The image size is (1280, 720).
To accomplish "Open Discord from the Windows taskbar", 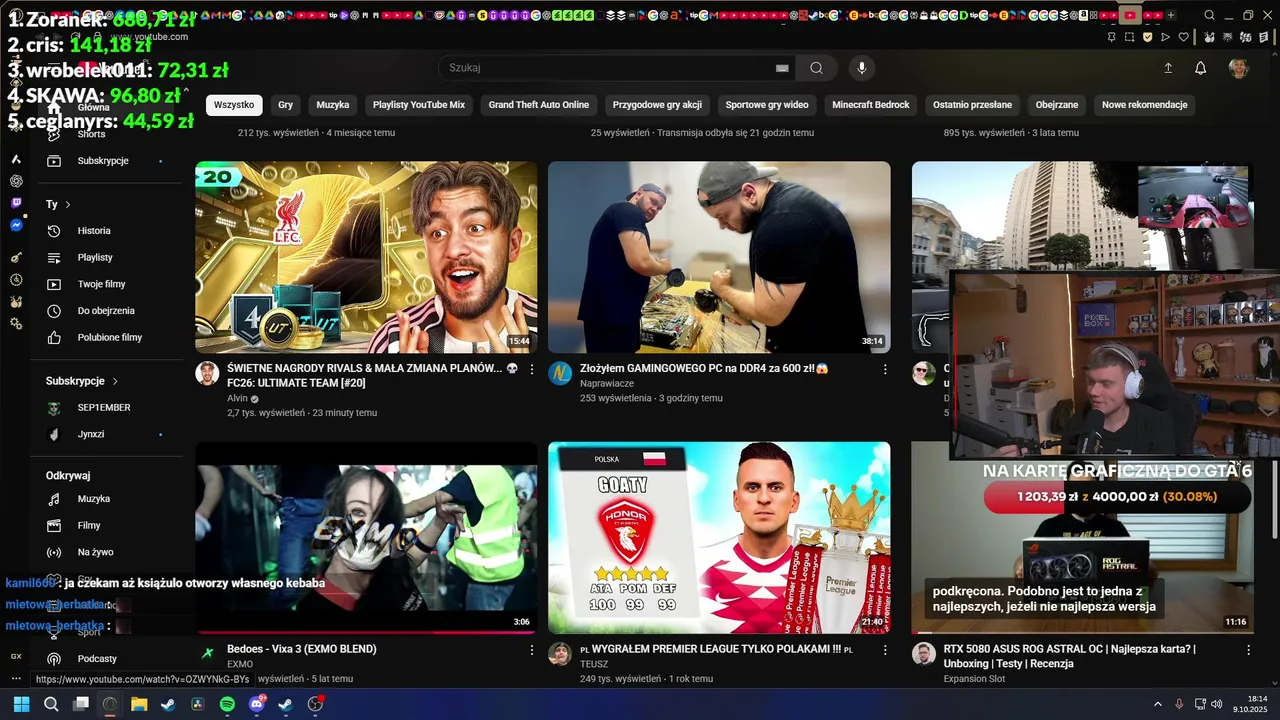I will [x=256, y=704].
